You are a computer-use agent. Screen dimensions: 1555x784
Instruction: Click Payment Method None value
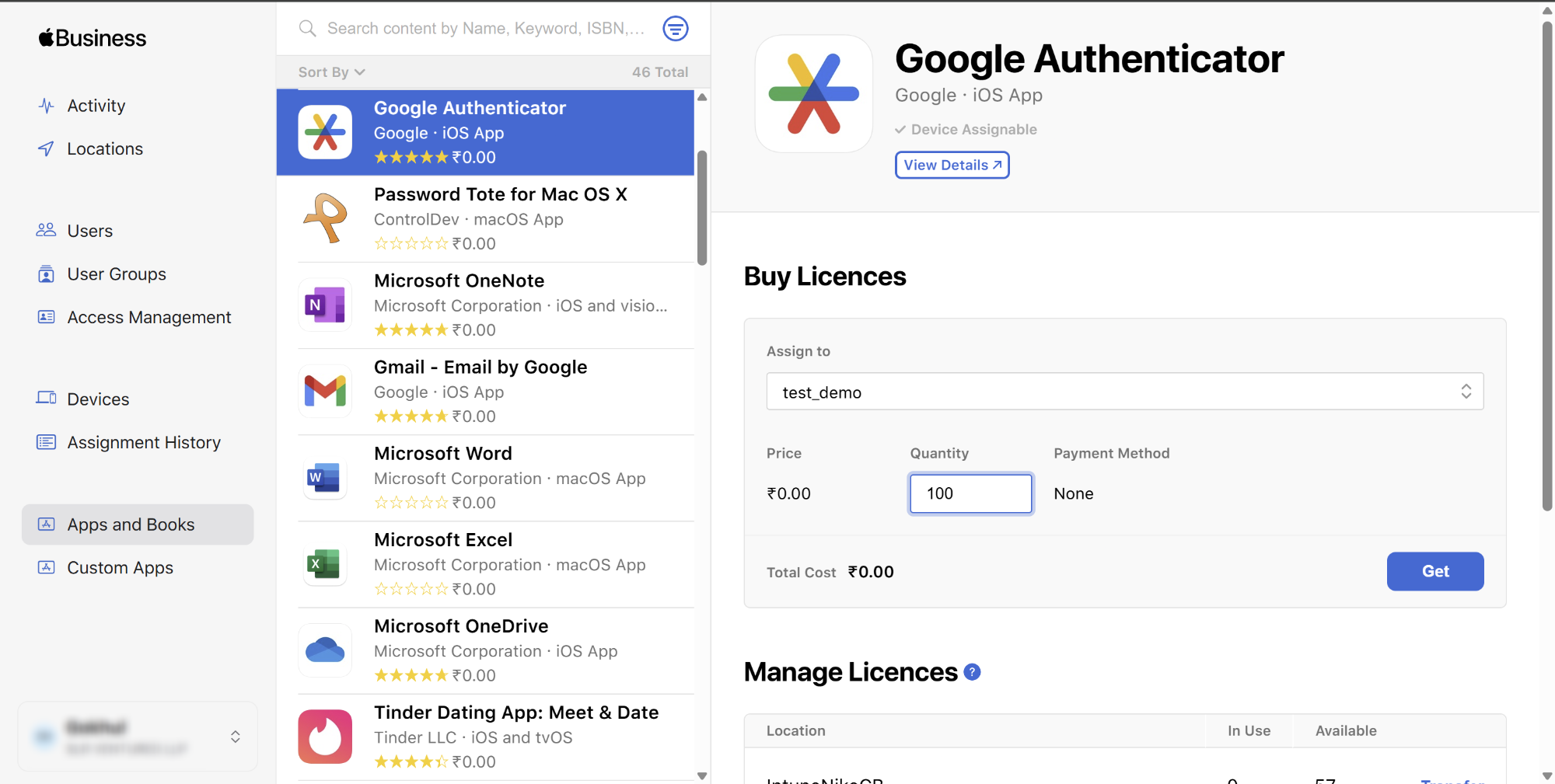pyautogui.click(x=1074, y=493)
